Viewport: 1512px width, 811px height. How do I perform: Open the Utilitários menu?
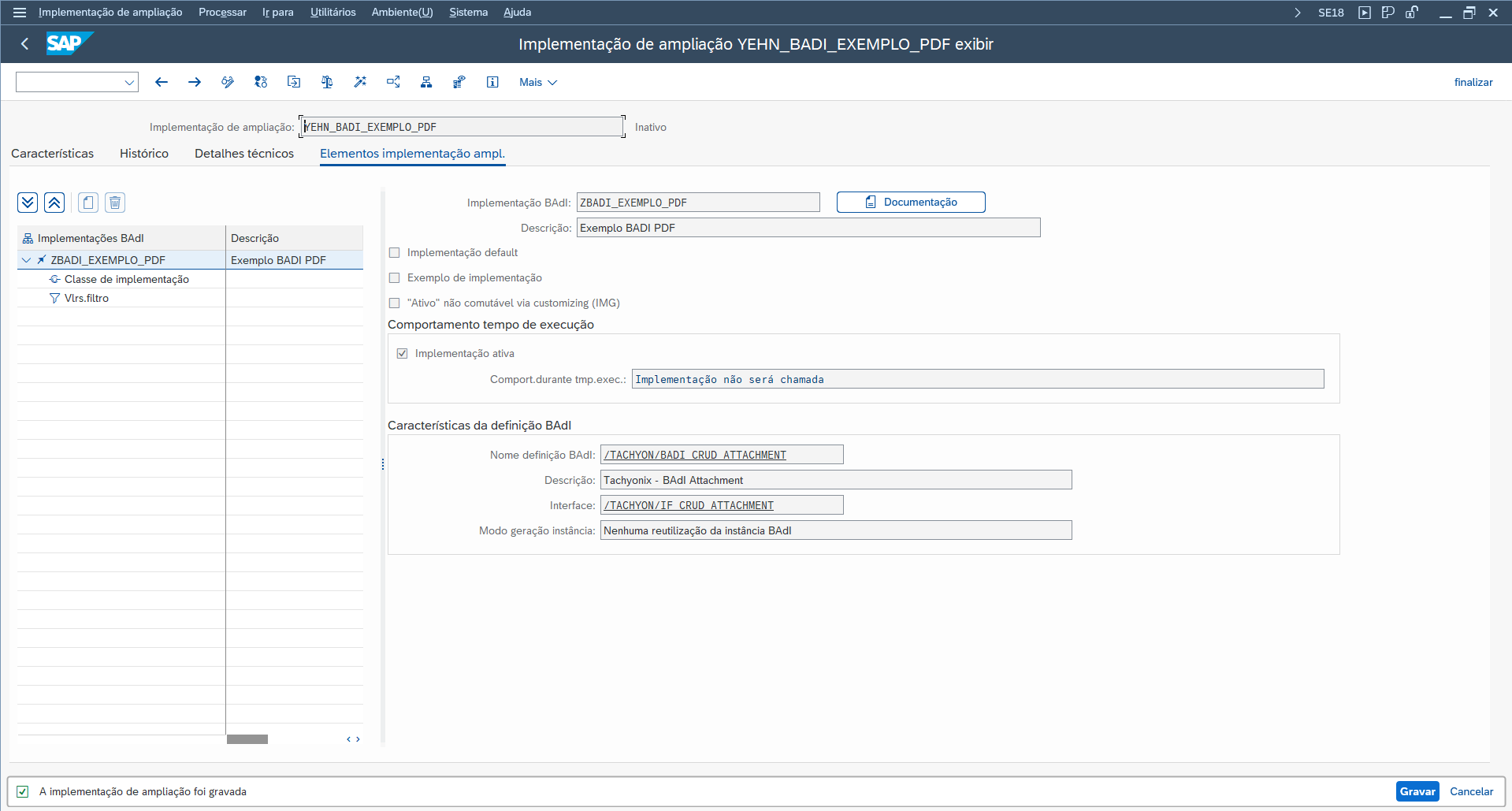[333, 13]
